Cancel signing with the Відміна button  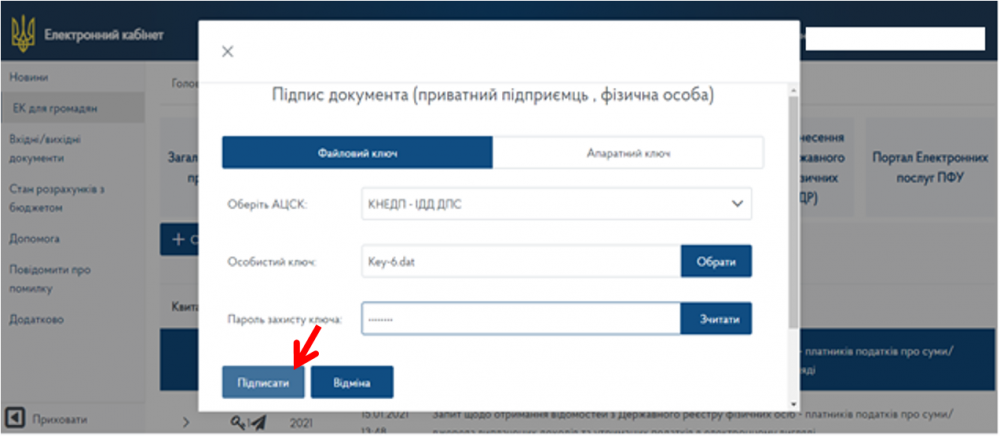pyautogui.click(x=352, y=382)
